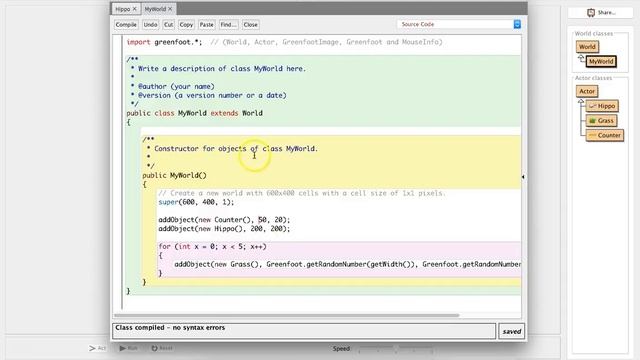Click the Grass class thumbnail icon
The height and width of the screenshot is (360, 640).
(x=593, y=121)
